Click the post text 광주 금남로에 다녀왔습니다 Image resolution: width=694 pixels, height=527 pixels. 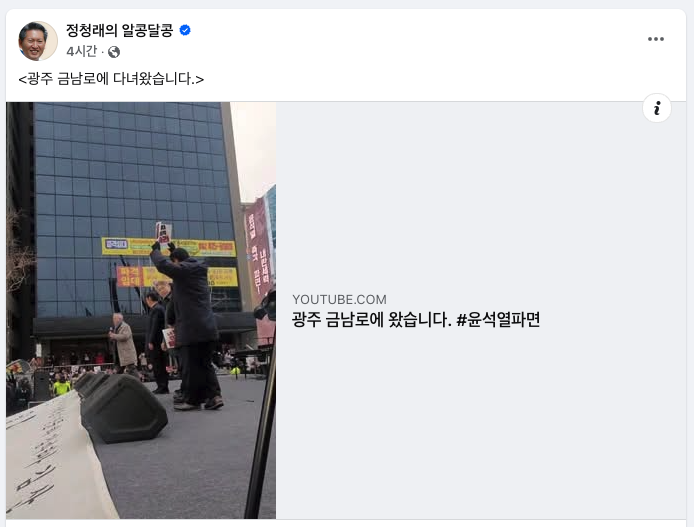tap(111, 79)
